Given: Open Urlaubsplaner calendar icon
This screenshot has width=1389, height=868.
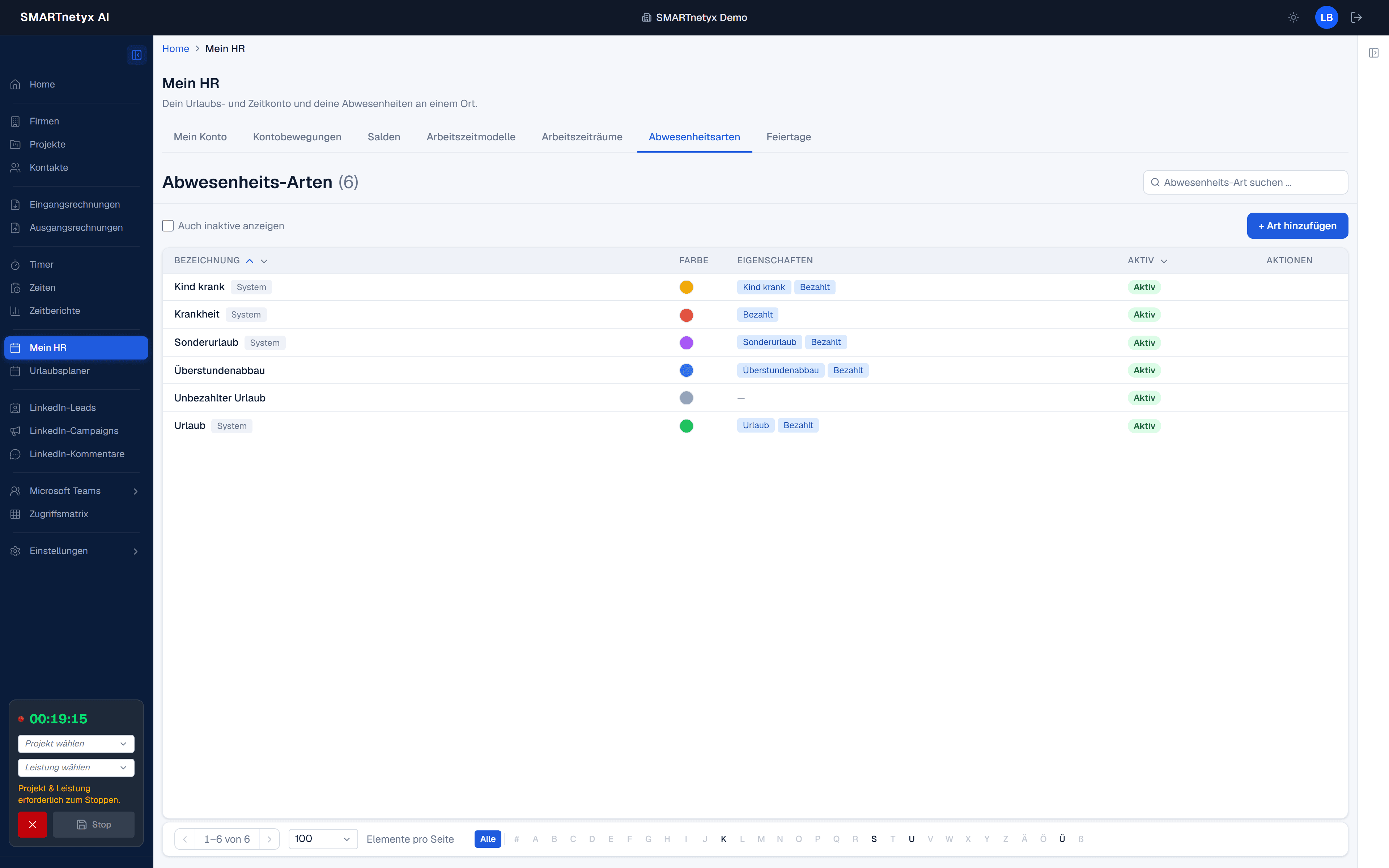Looking at the screenshot, I should click(16, 371).
